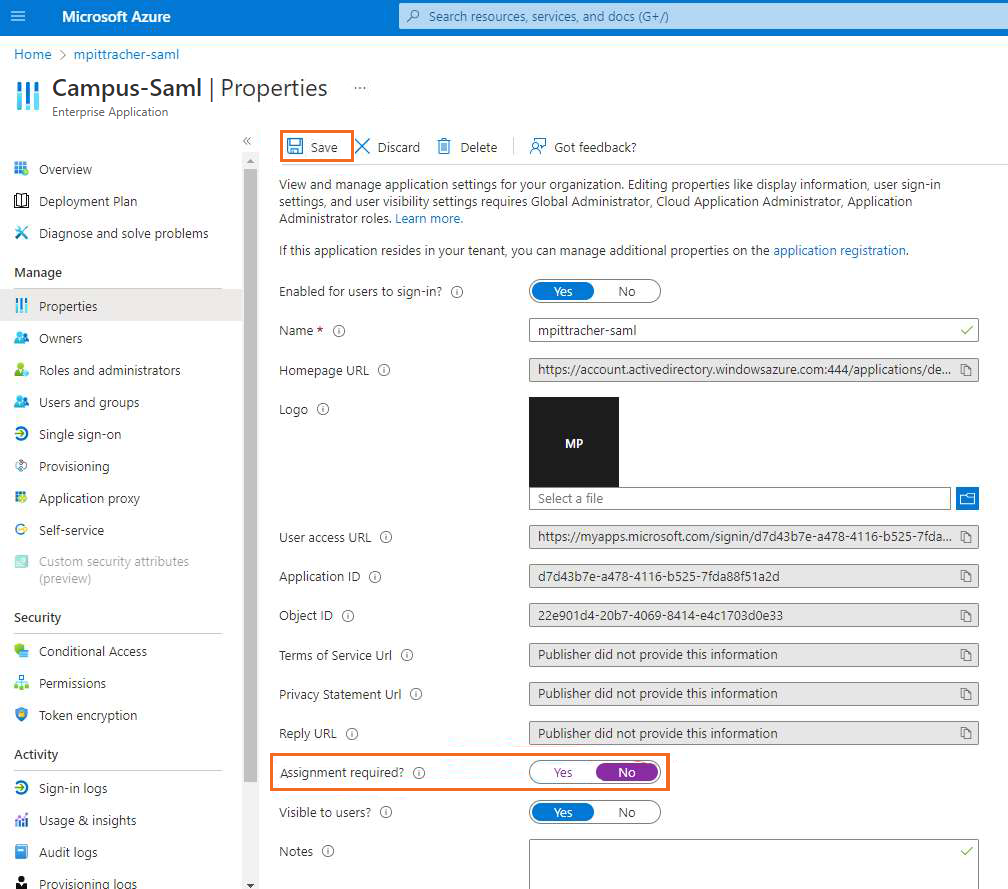Open Permissions page

(x=60, y=683)
